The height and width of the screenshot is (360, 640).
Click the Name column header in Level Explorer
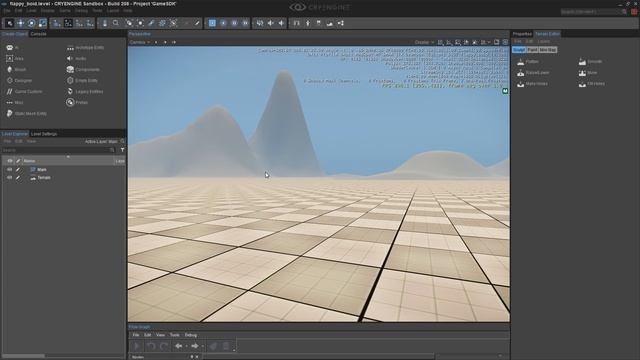tap(67, 161)
